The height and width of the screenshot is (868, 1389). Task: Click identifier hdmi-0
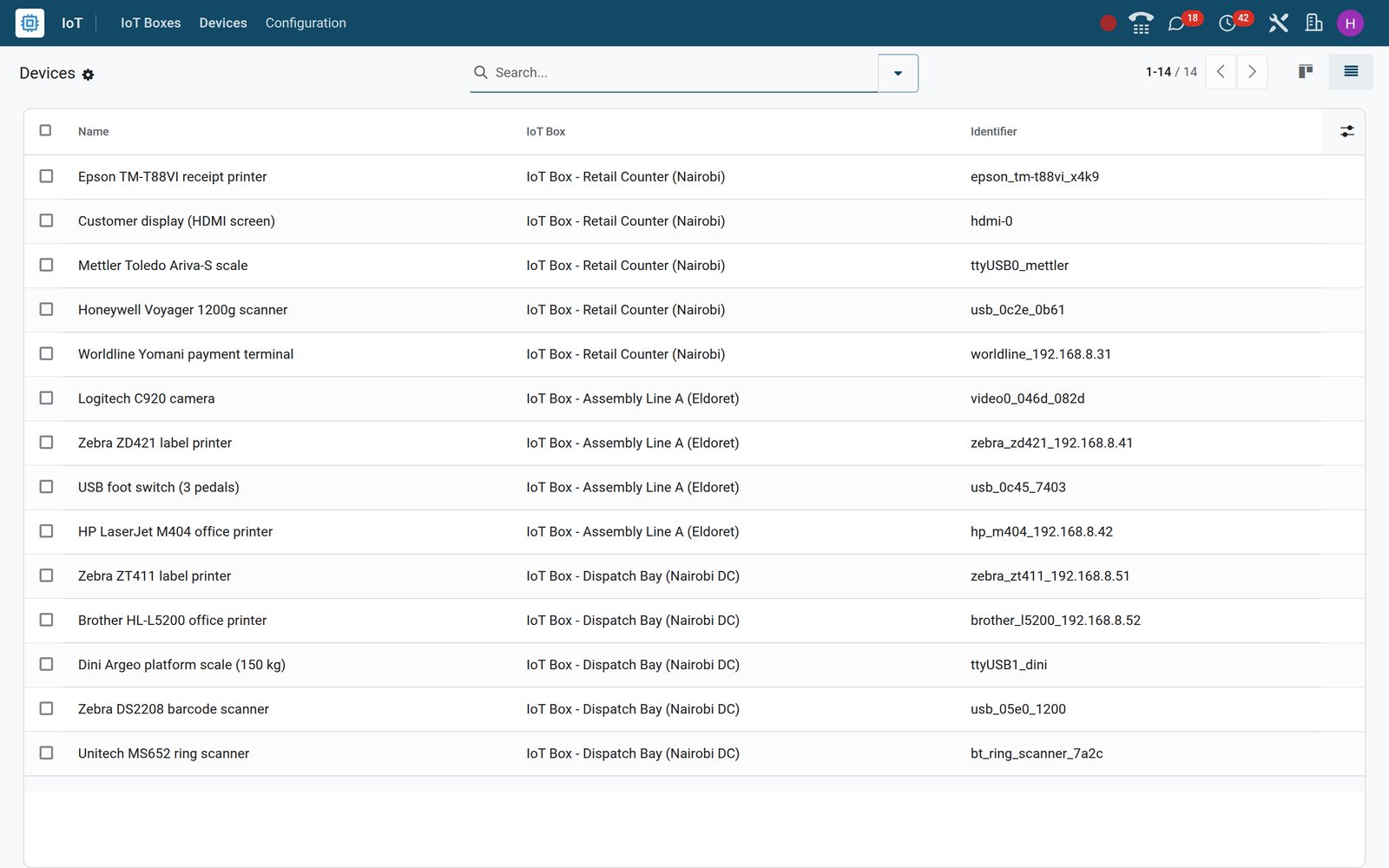(991, 221)
